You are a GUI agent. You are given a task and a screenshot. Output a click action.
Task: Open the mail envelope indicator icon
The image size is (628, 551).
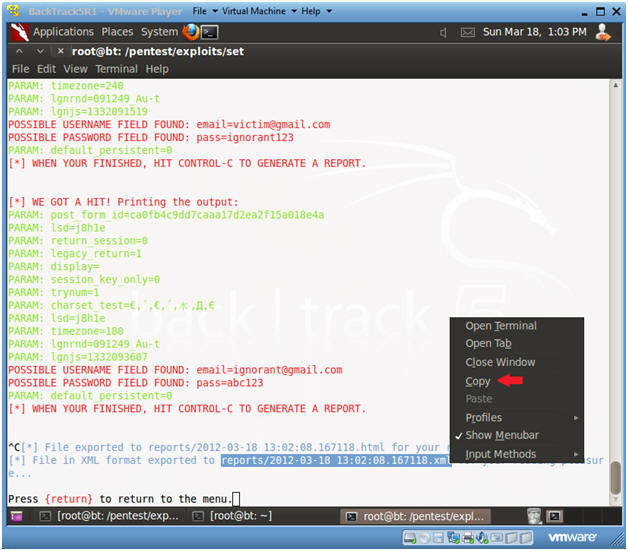467,32
